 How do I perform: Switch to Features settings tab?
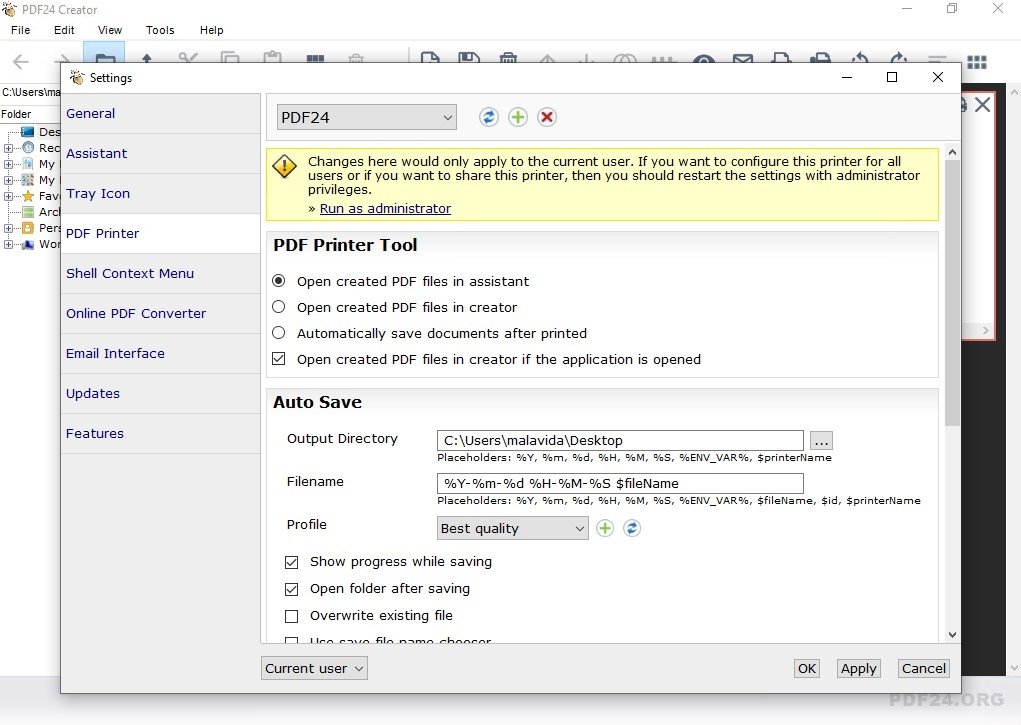point(160,434)
